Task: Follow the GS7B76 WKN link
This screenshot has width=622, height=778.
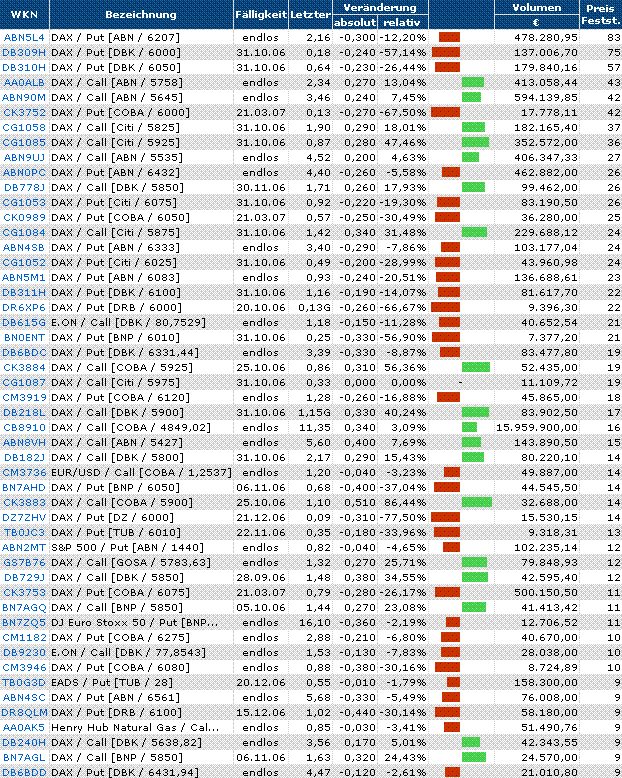Action: pos(24,563)
